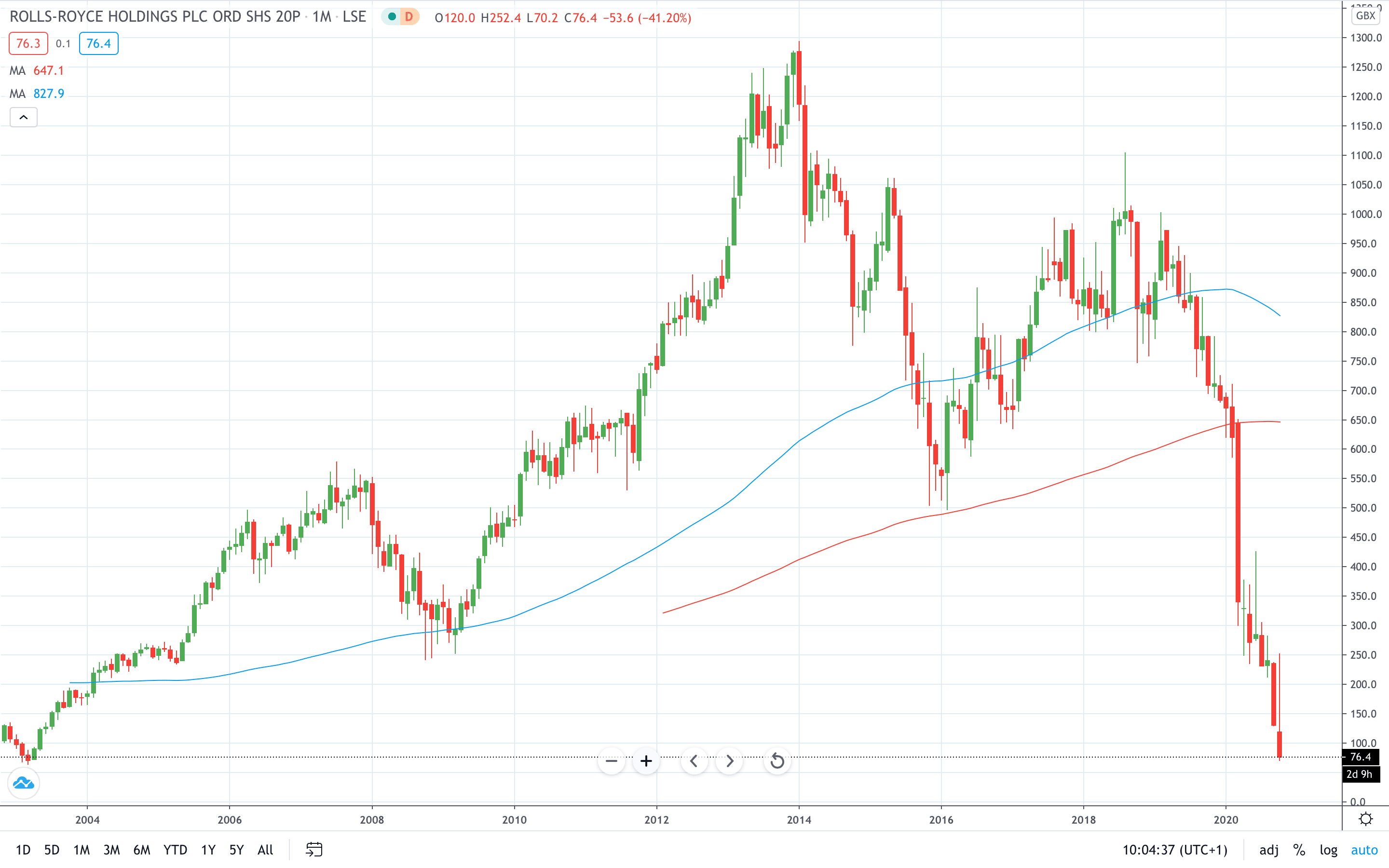Click the 1000.0 price axis label

coord(1366,214)
